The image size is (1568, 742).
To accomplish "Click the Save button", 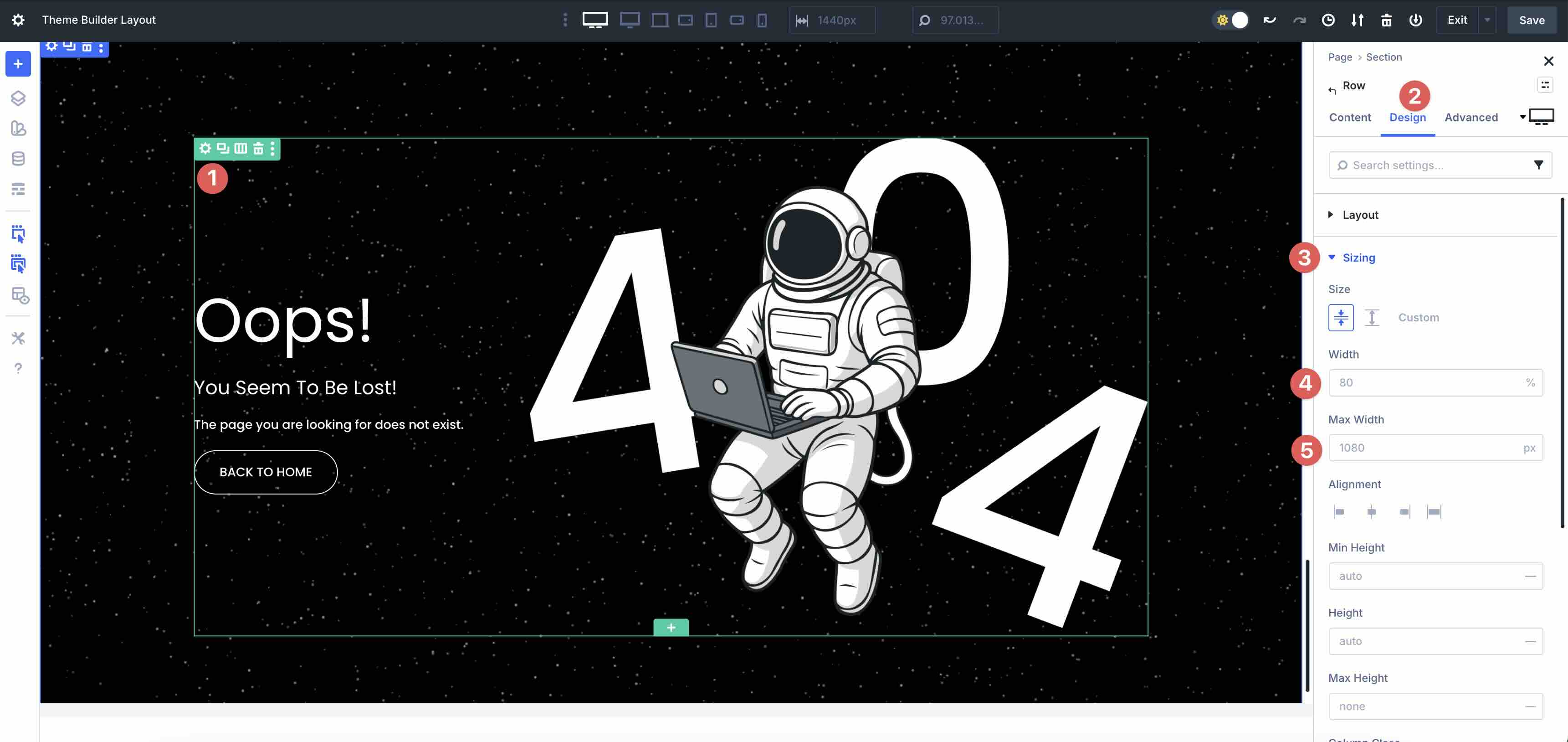I will [x=1532, y=20].
